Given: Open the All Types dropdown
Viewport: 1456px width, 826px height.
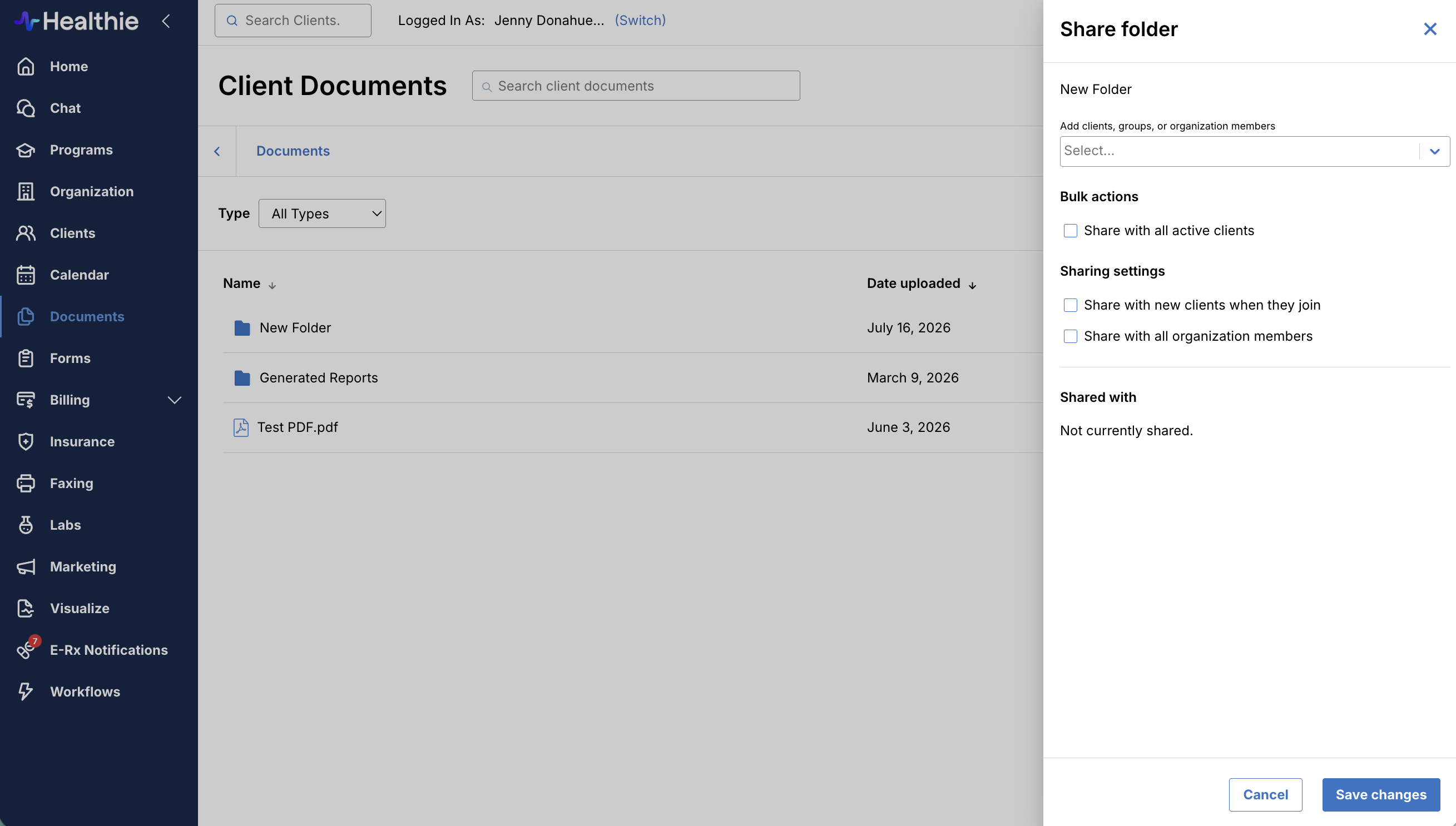Looking at the screenshot, I should coord(321,213).
